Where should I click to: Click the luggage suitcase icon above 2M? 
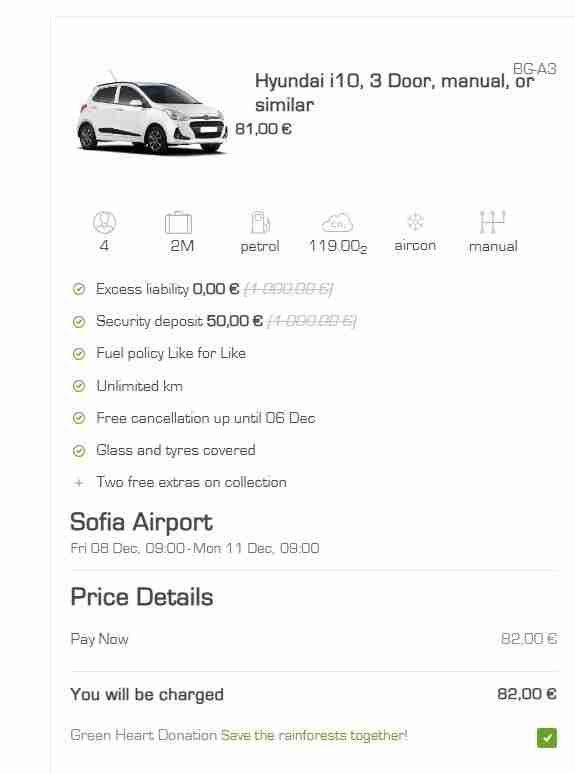(x=178, y=223)
